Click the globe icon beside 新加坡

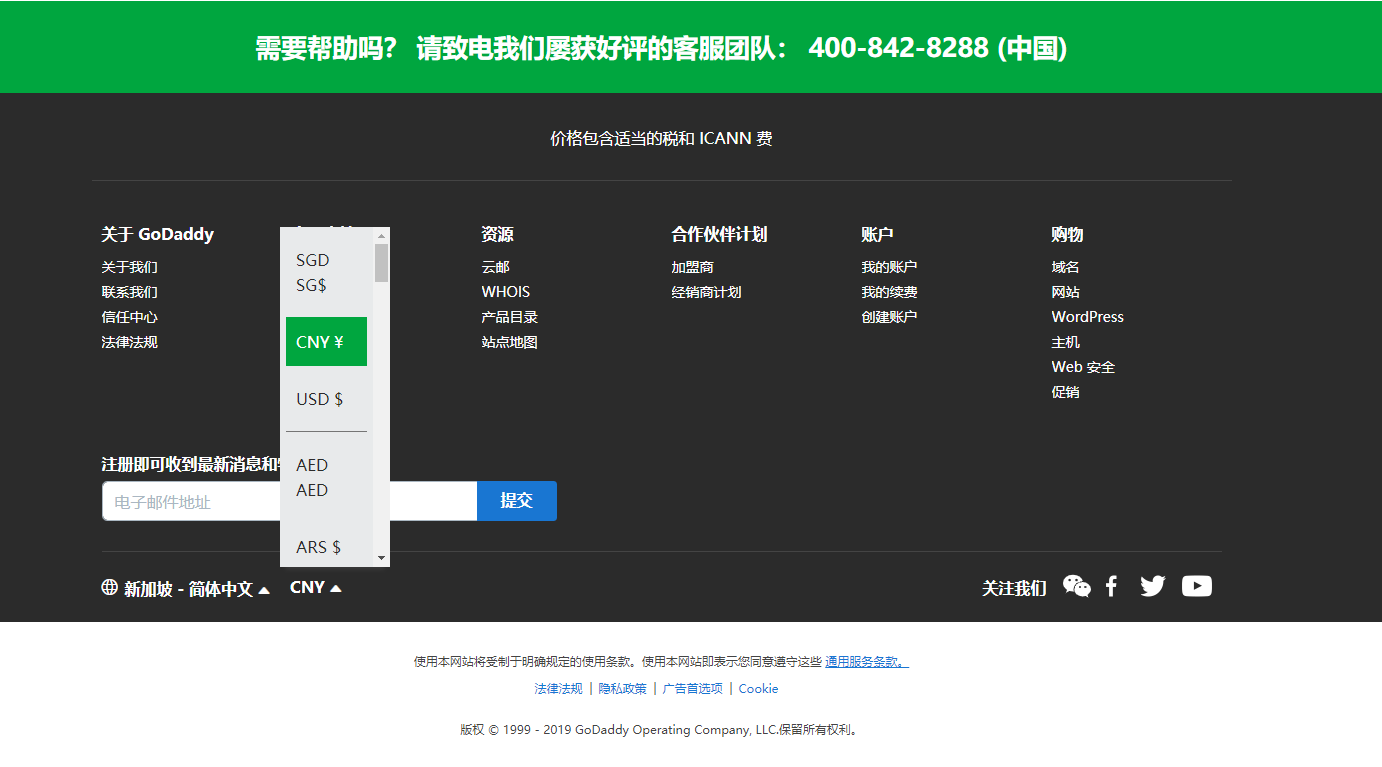110,588
